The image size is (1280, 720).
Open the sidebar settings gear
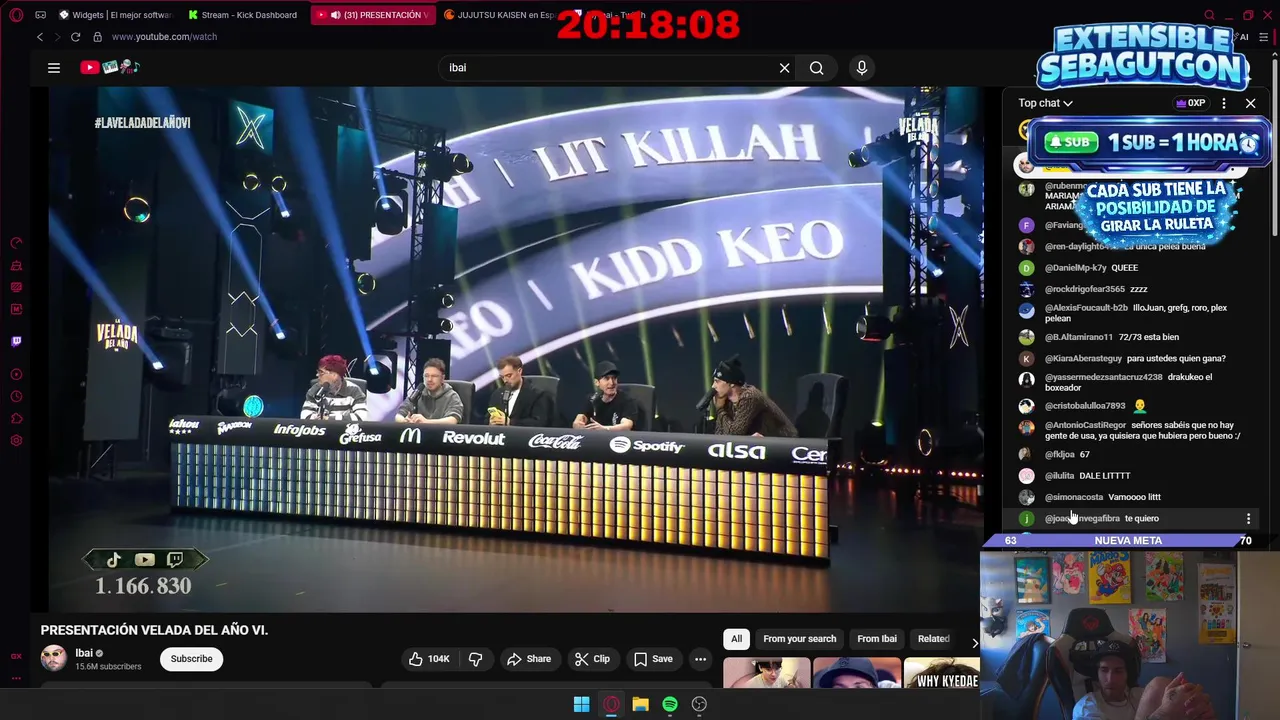(16, 441)
